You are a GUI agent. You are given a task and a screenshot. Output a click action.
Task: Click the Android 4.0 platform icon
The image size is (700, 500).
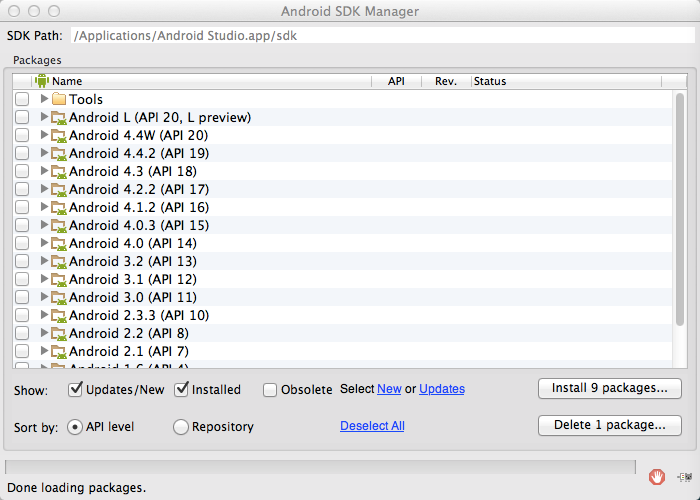[59, 243]
